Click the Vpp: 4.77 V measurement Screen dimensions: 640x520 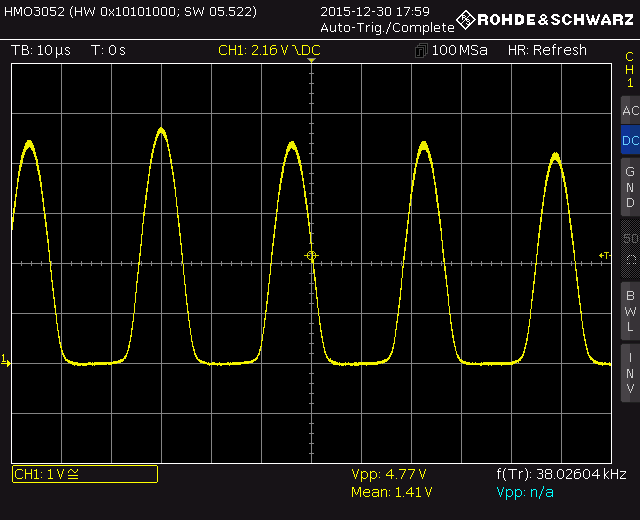coord(389,474)
